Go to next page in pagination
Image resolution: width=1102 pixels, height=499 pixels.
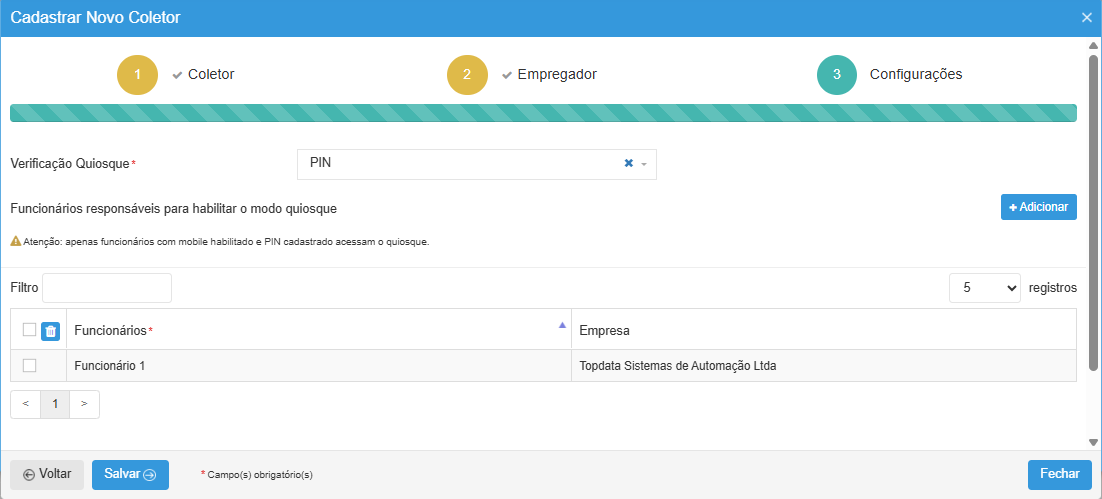point(84,404)
